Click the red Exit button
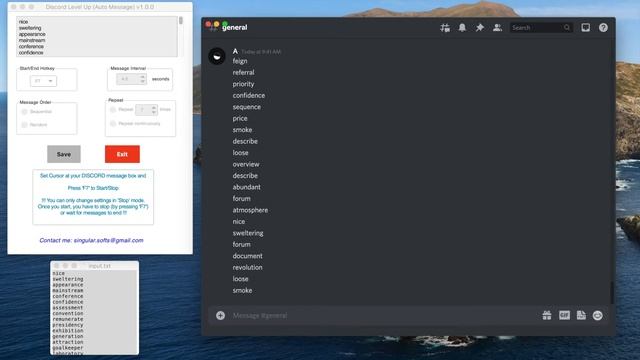 122,154
